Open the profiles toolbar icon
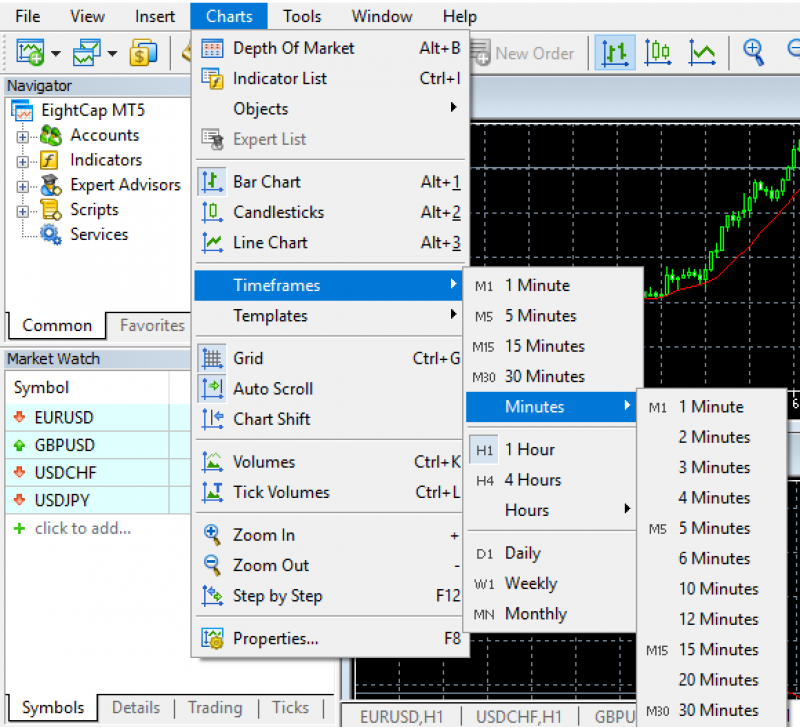The image size is (800, 727). point(87,53)
